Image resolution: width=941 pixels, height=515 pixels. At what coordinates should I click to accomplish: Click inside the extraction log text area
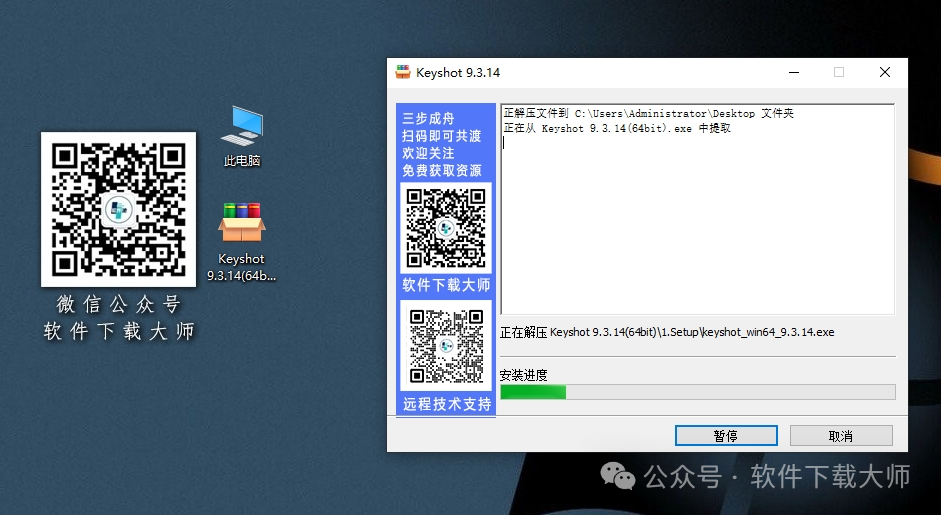pos(697,209)
